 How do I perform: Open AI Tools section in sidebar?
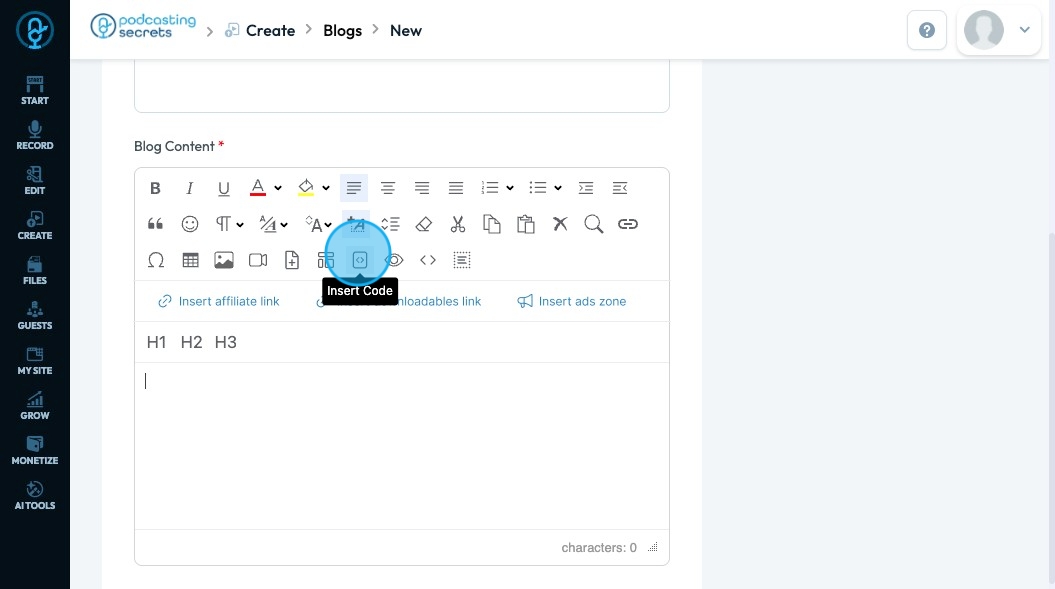tap(35, 496)
